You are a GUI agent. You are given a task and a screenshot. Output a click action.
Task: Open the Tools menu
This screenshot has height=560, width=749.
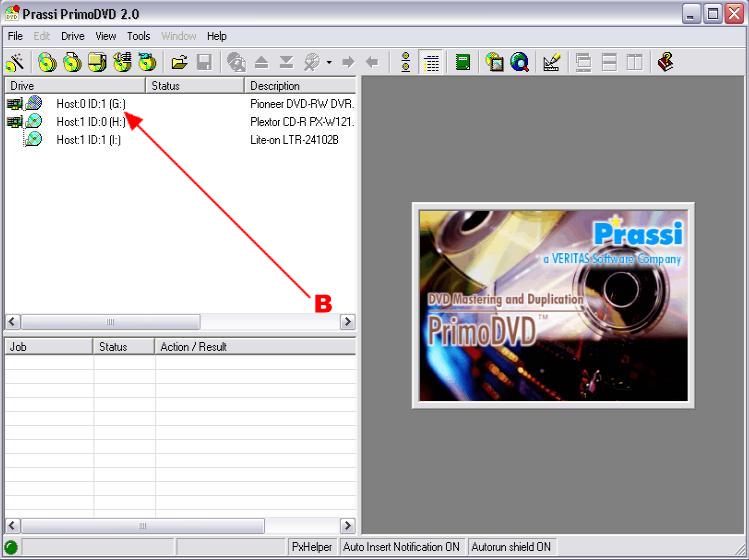(x=139, y=36)
